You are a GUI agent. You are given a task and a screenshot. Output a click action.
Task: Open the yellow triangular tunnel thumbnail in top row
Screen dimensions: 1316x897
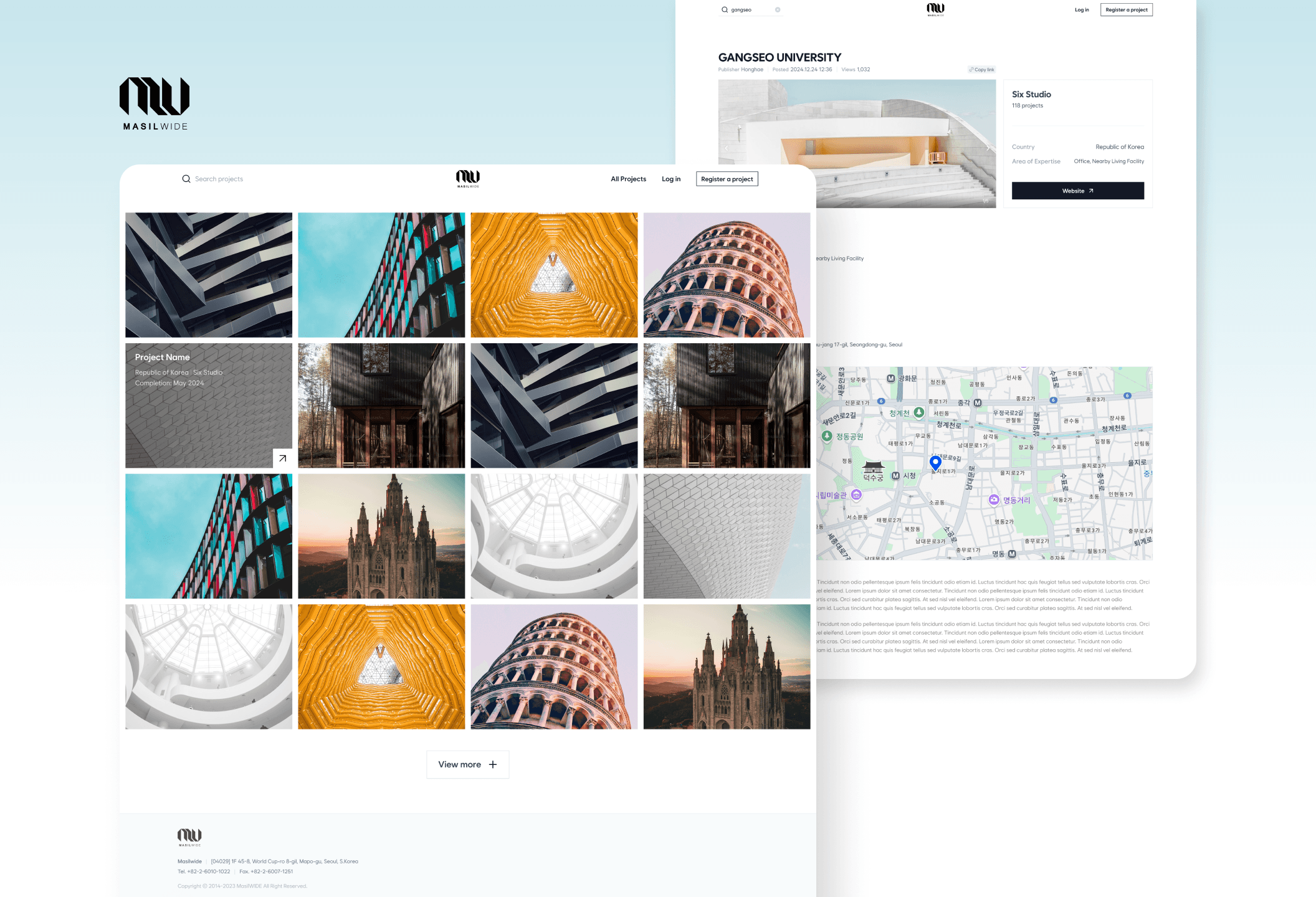pos(554,275)
